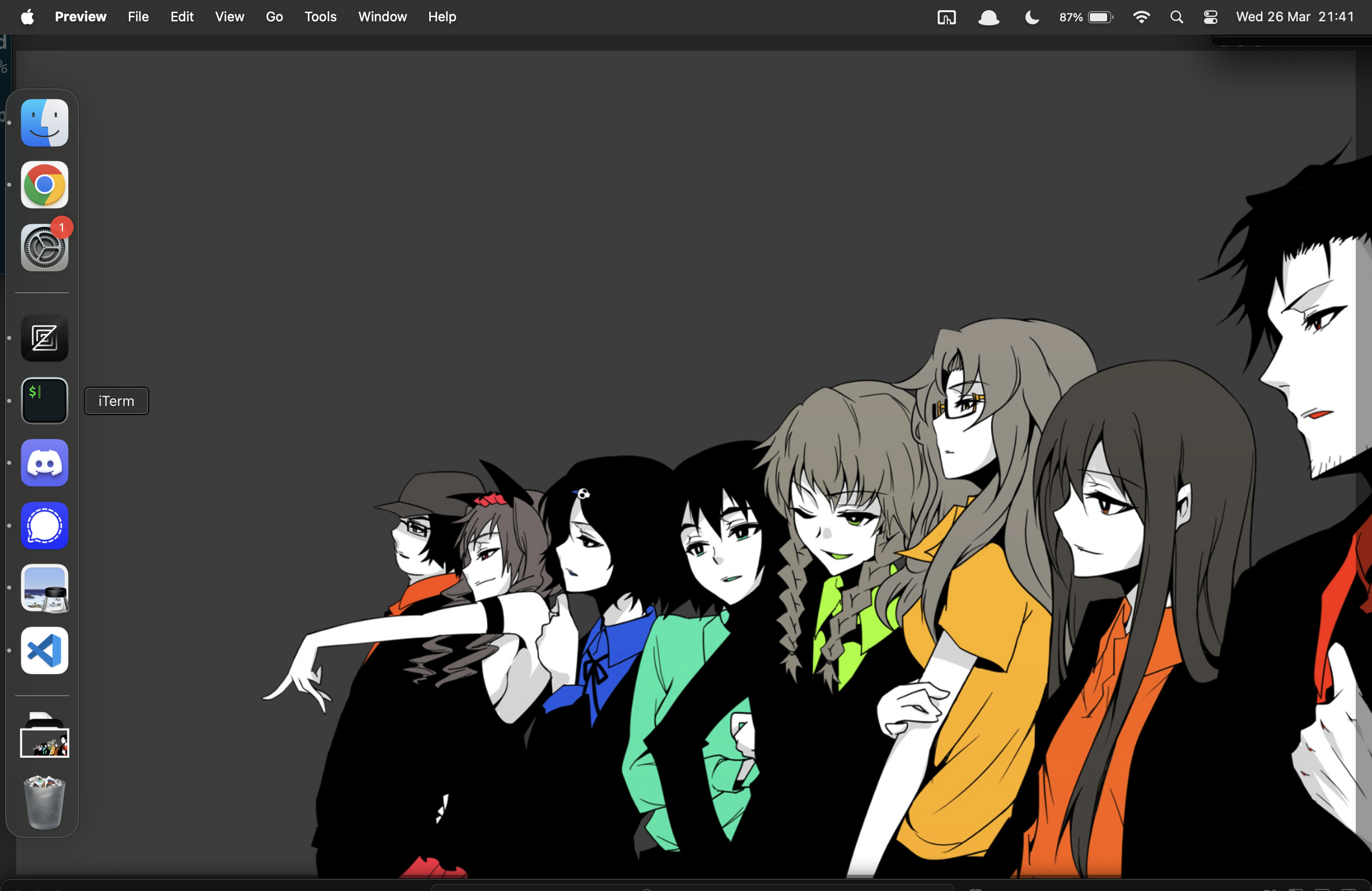1372x891 pixels.
Task: Launch Discord from the Dock
Action: 44,462
